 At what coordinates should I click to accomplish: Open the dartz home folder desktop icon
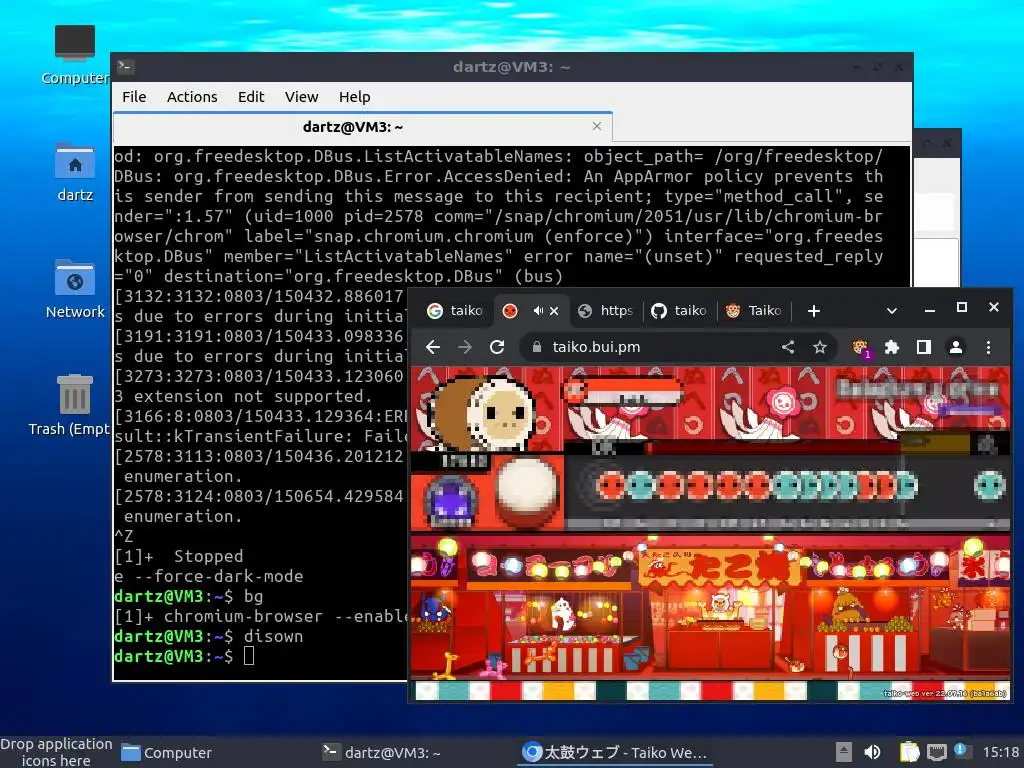[x=74, y=173]
